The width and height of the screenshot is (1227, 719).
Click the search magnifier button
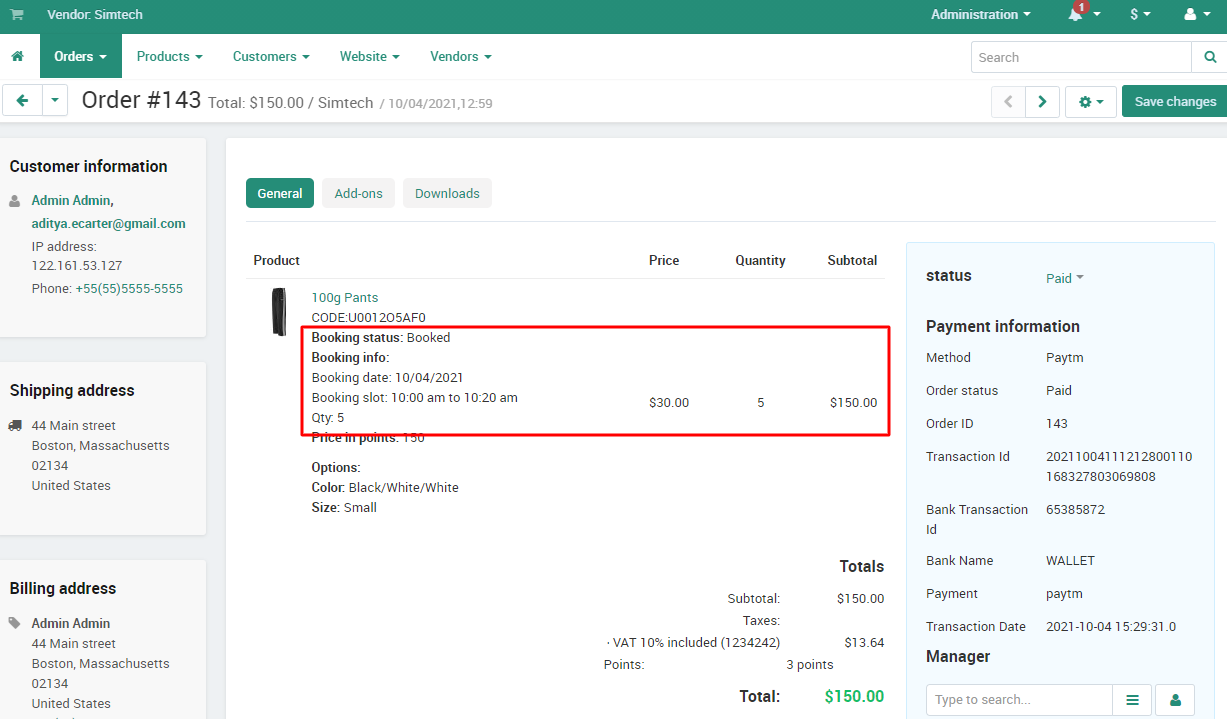(x=1209, y=57)
